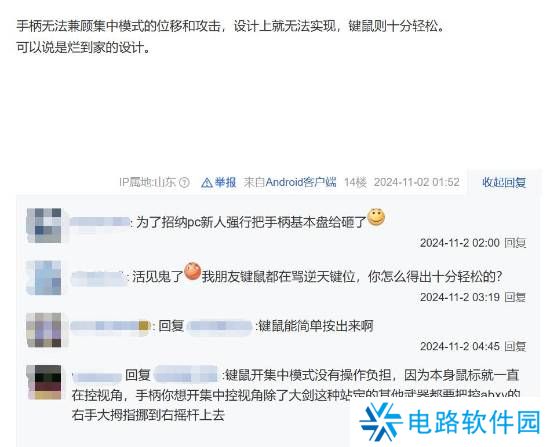
Task: Open third commenter's purple-gray avatar
Action: 44,330
